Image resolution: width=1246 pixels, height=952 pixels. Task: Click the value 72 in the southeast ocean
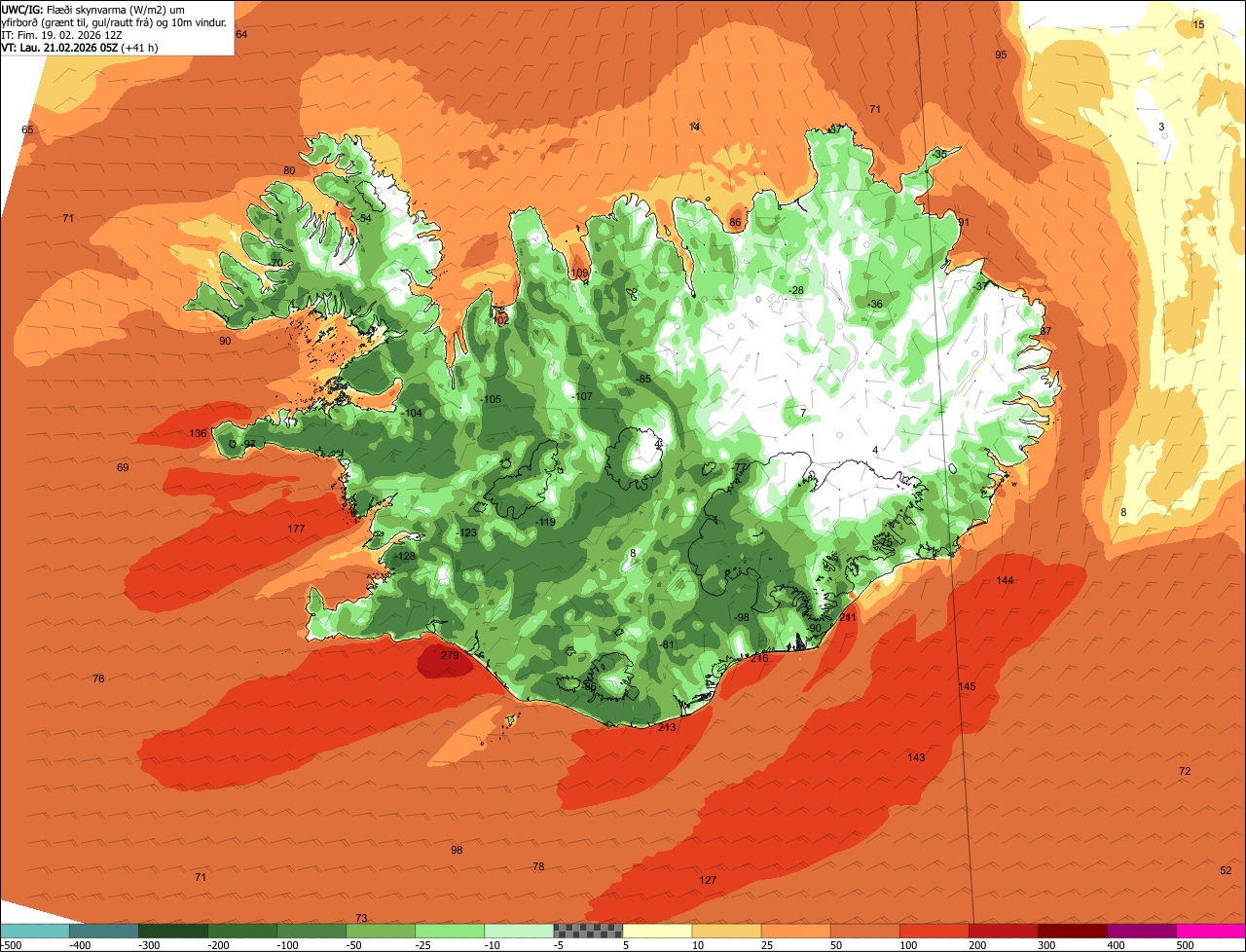(x=1185, y=771)
